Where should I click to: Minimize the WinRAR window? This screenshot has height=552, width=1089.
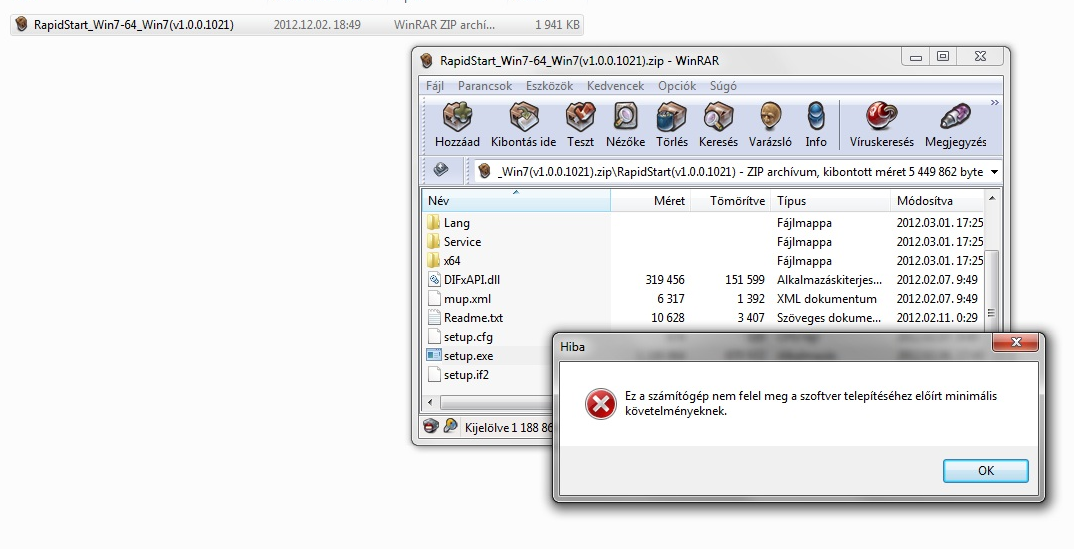click(x=915, y=57)
